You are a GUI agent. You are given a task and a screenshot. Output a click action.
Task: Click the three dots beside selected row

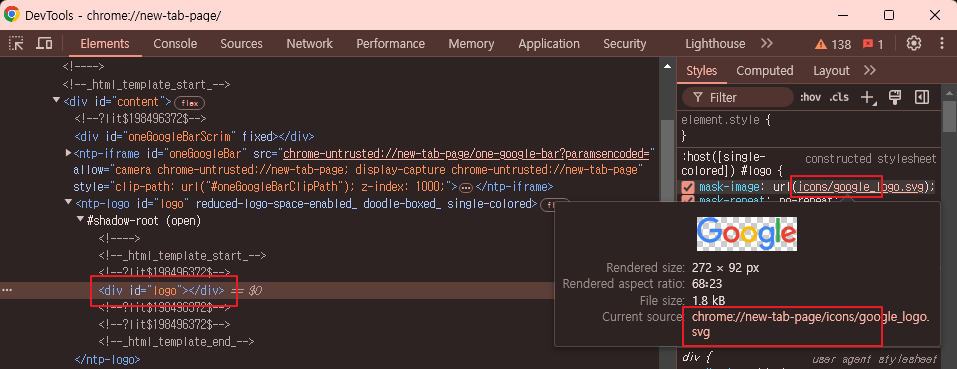[7, 290]
